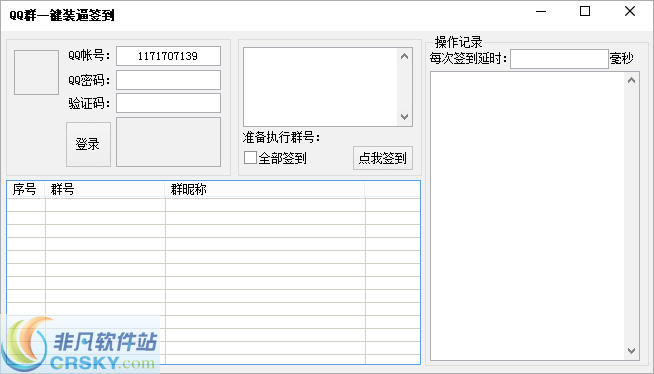
Task: Click the down arrow of the 操作记录 log scrollbar
Action: click(631, 351)
